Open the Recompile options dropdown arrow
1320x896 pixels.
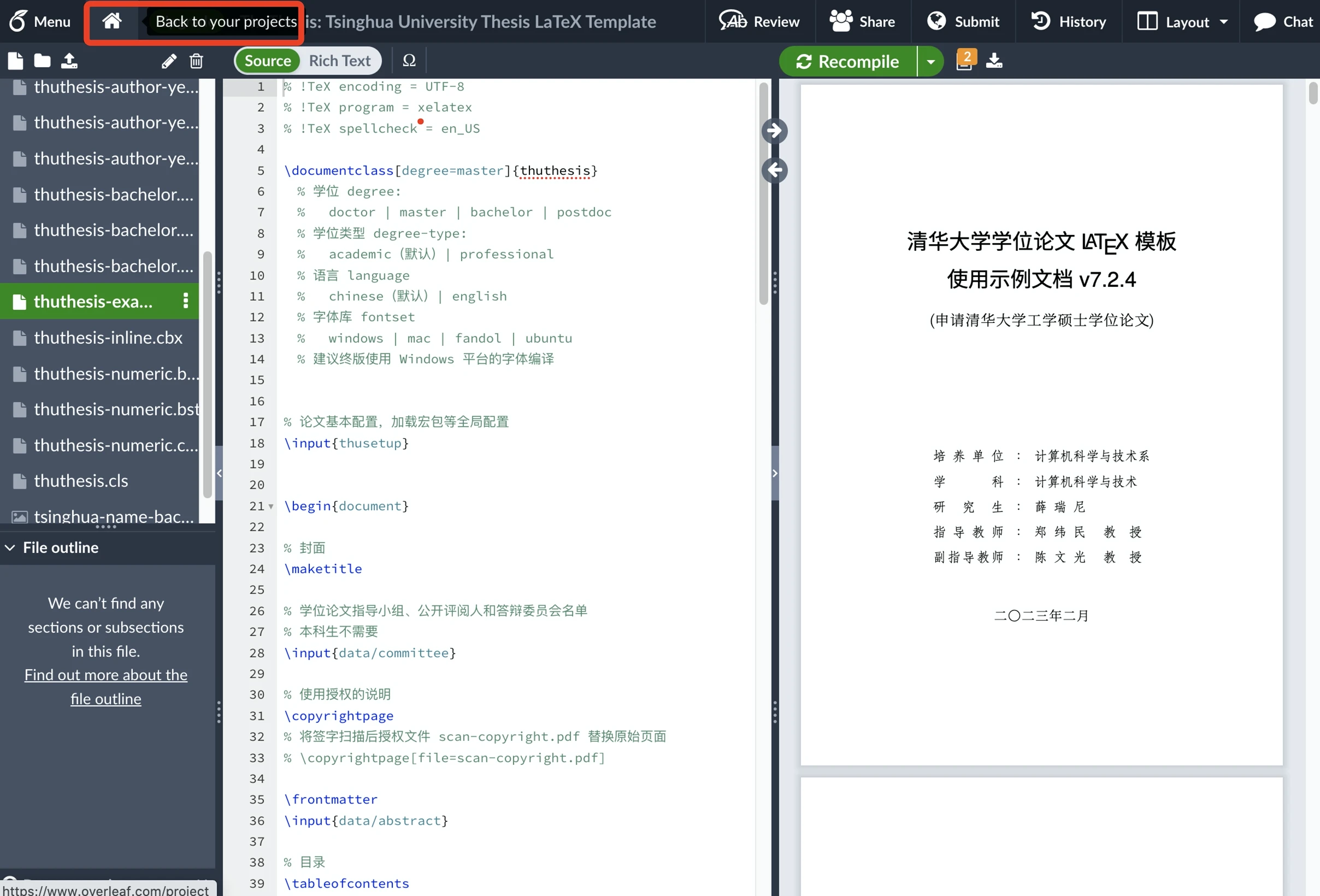[x=930, y=61]
